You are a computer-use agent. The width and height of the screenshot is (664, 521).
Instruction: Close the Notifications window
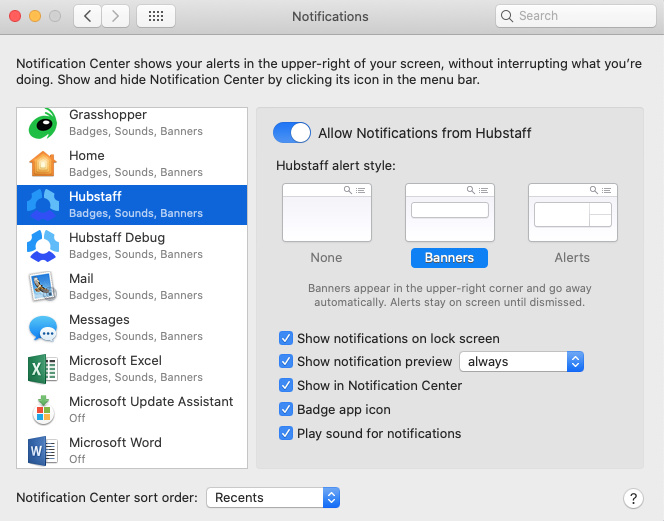pyautogui.click(x=15, y=16)
